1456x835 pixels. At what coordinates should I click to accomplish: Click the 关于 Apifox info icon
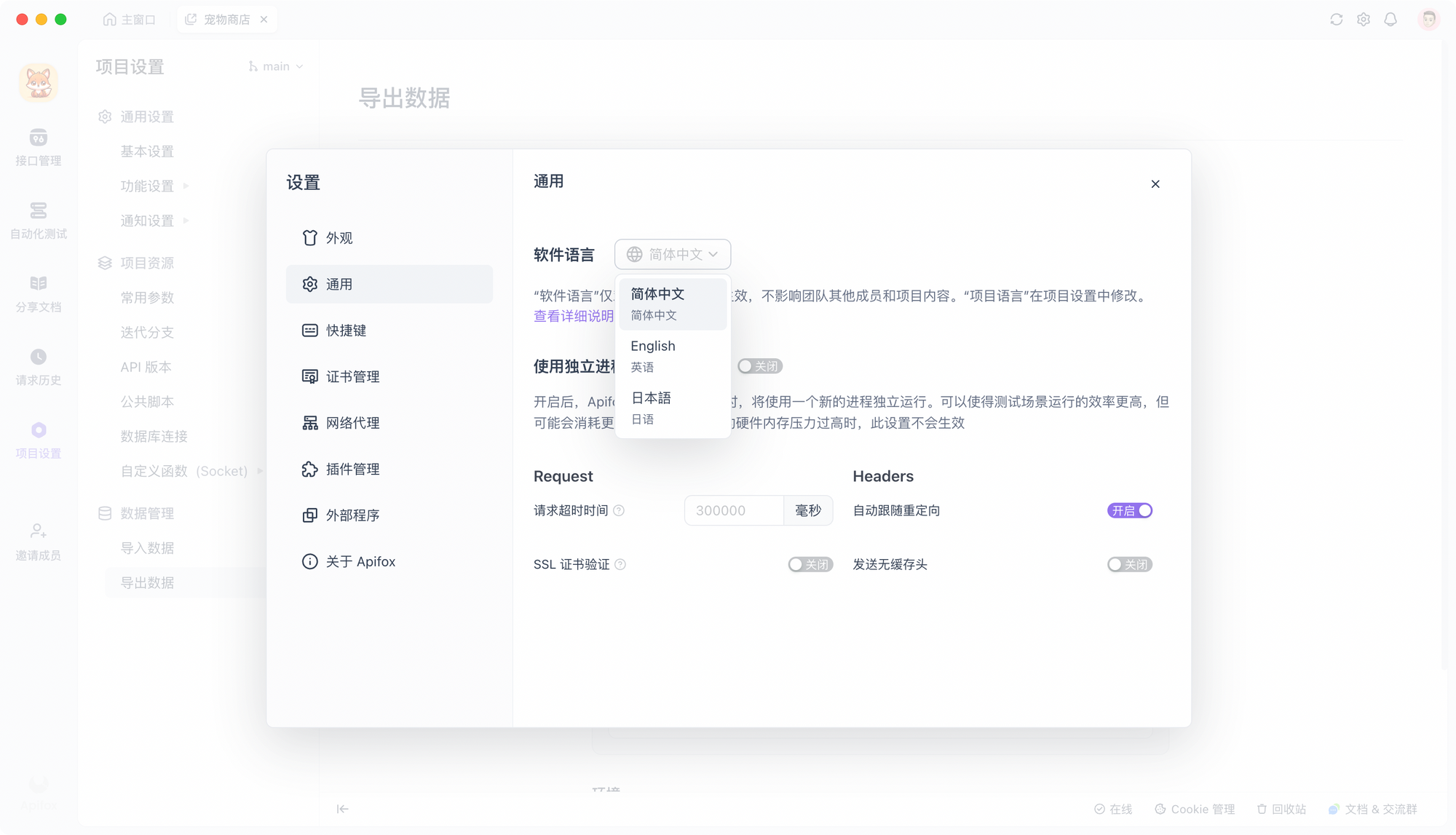tap(310, 561)
